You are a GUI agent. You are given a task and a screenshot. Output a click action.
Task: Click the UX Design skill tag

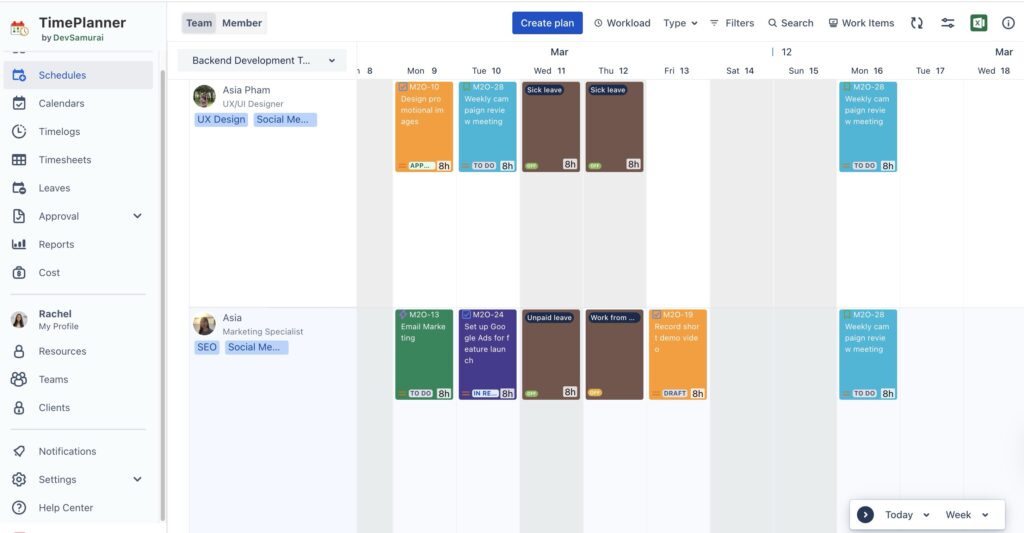[x=221, y=120]
